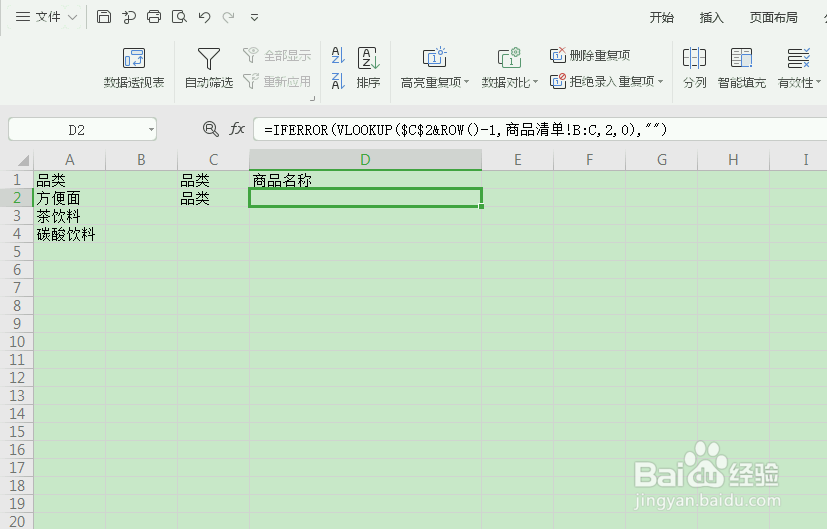Click the export to PDF icon
Screen dimensions: 827x529
point(129,17)
